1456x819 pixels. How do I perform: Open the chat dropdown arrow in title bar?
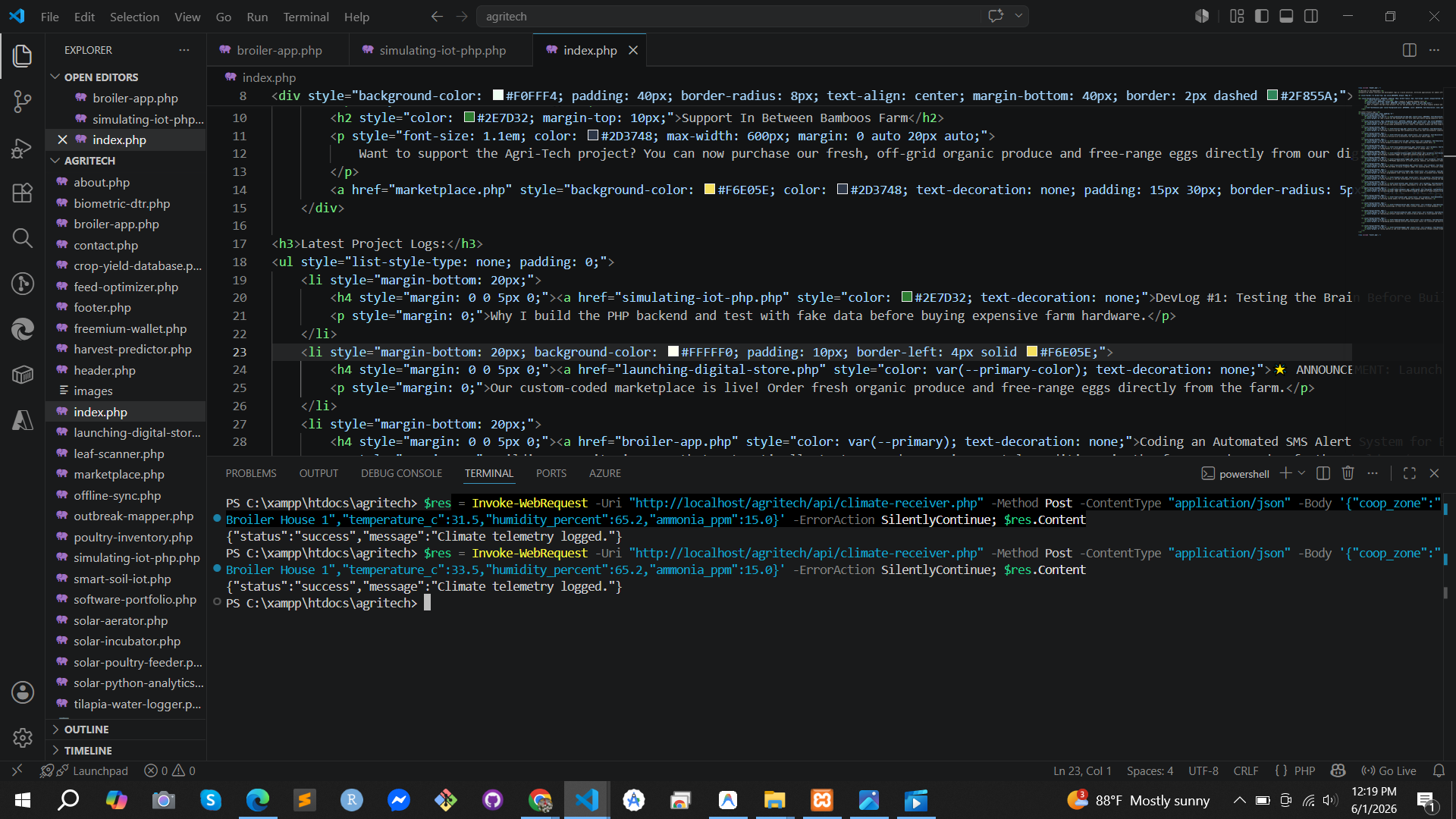coord(1018,16)
